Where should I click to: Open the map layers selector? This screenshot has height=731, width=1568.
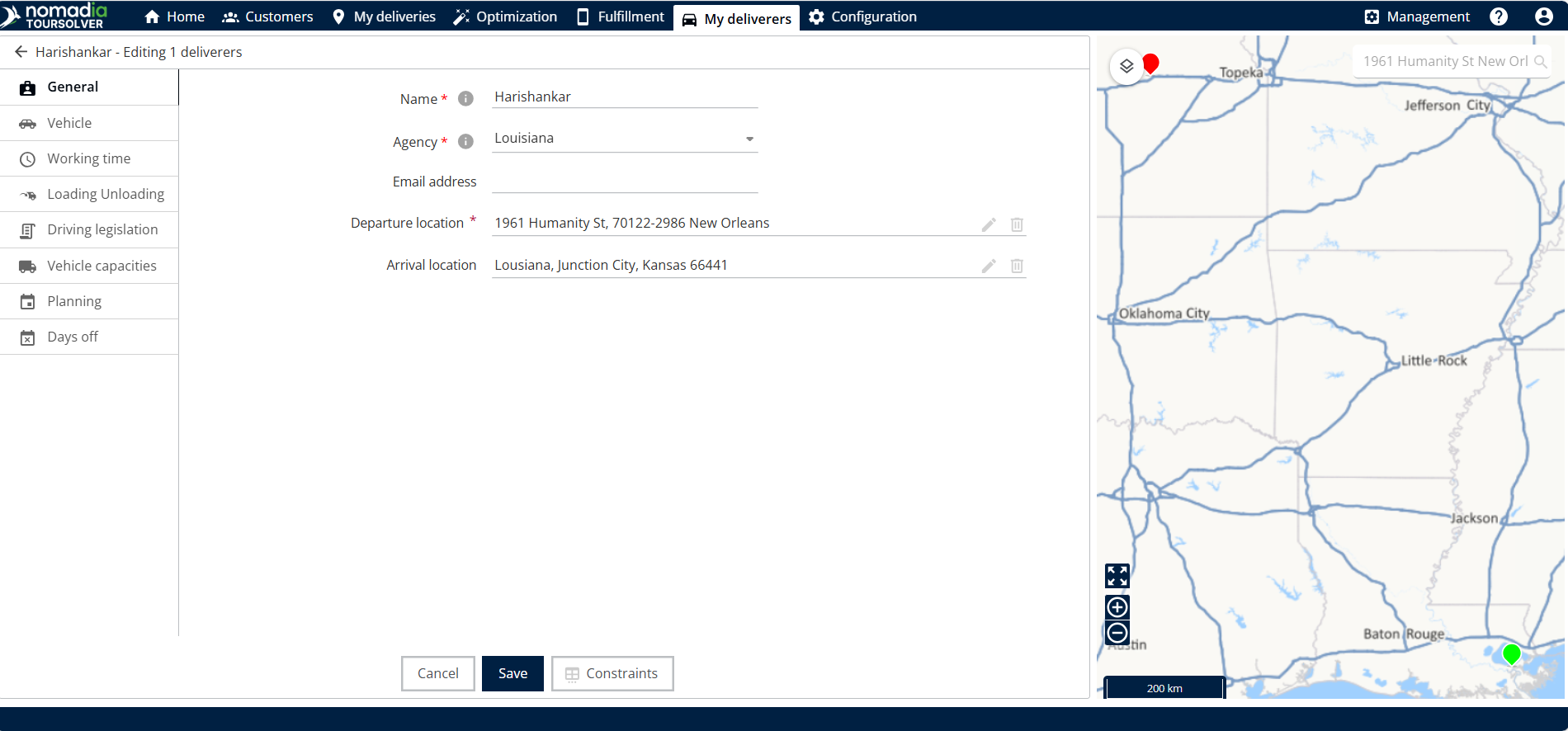(1126, 66)
